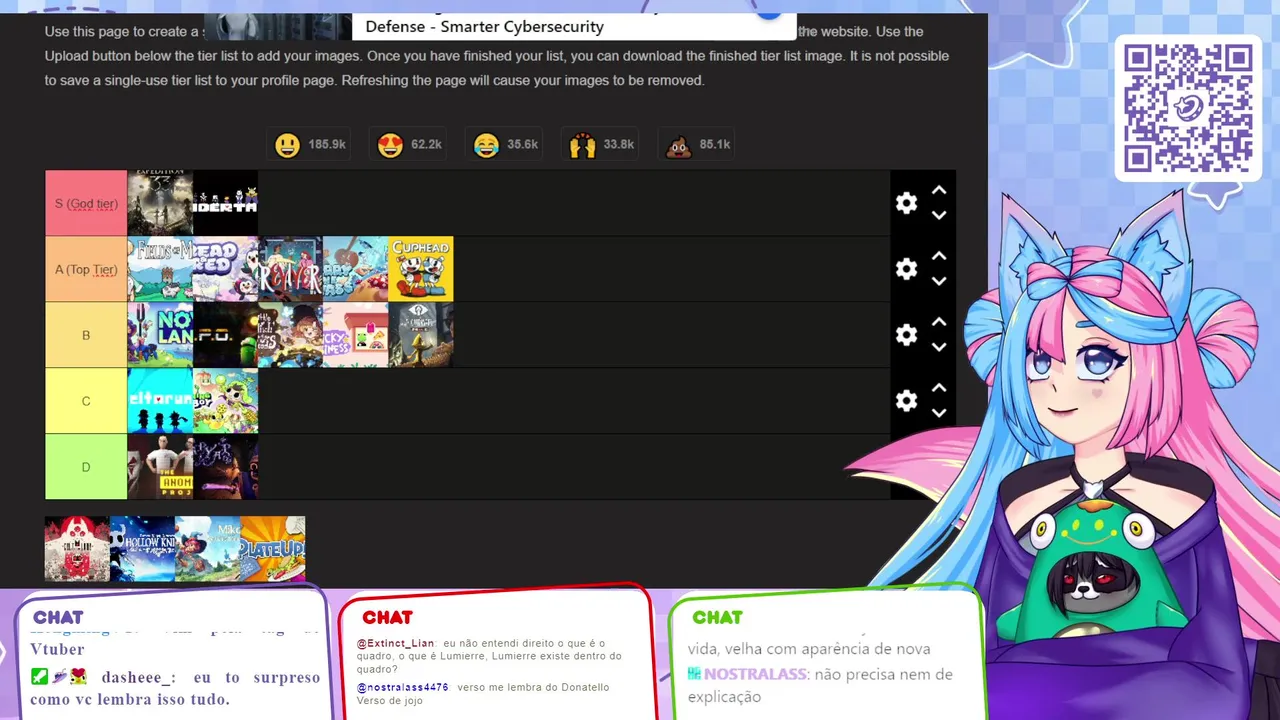The height and width of the screenshot is (720, 1280).
Task: Open settings gear for S (God tier) row
Action: coord(906,203)
